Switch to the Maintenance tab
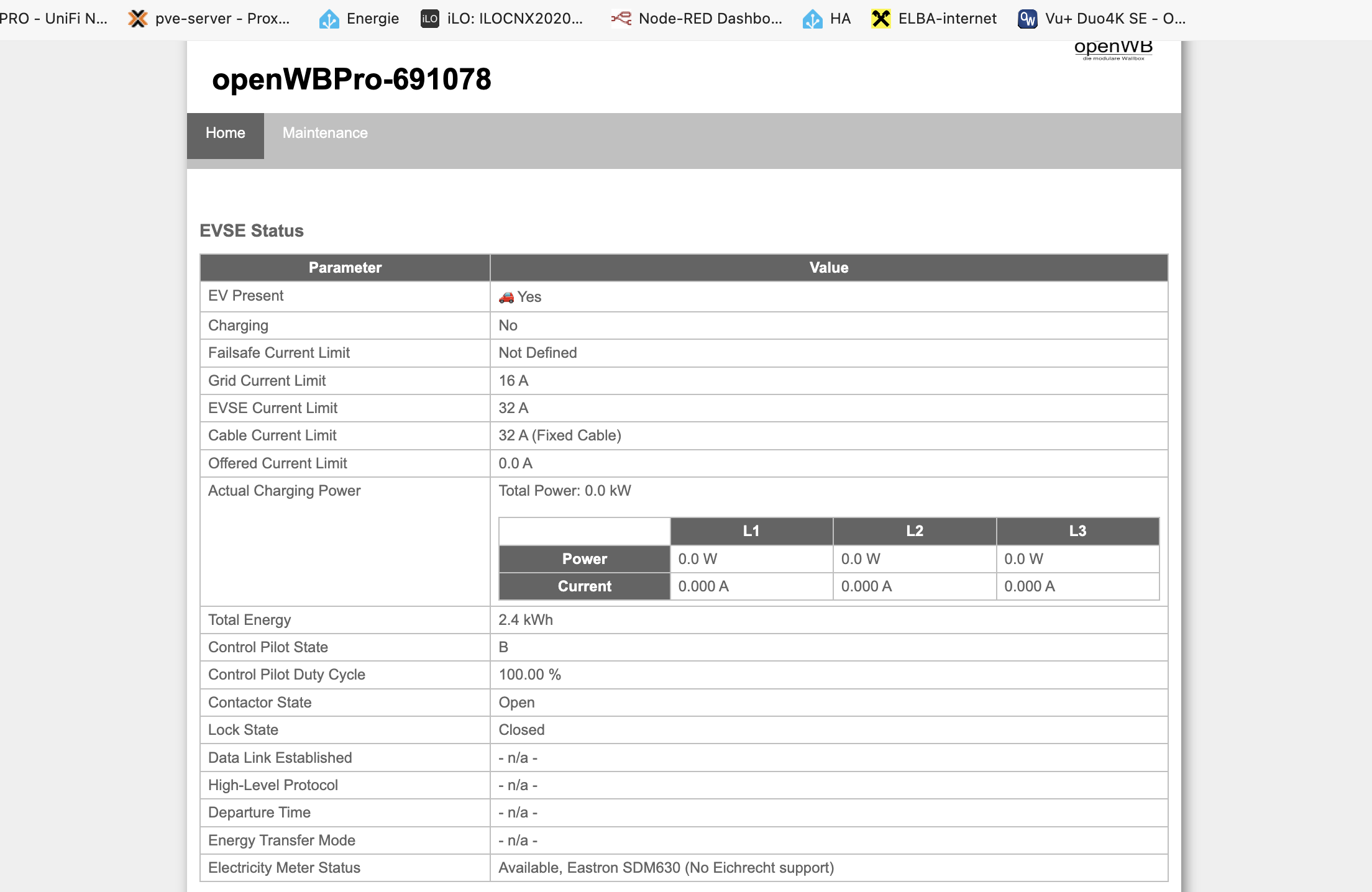The image size is (1372, 892). [x=325, y=133]
